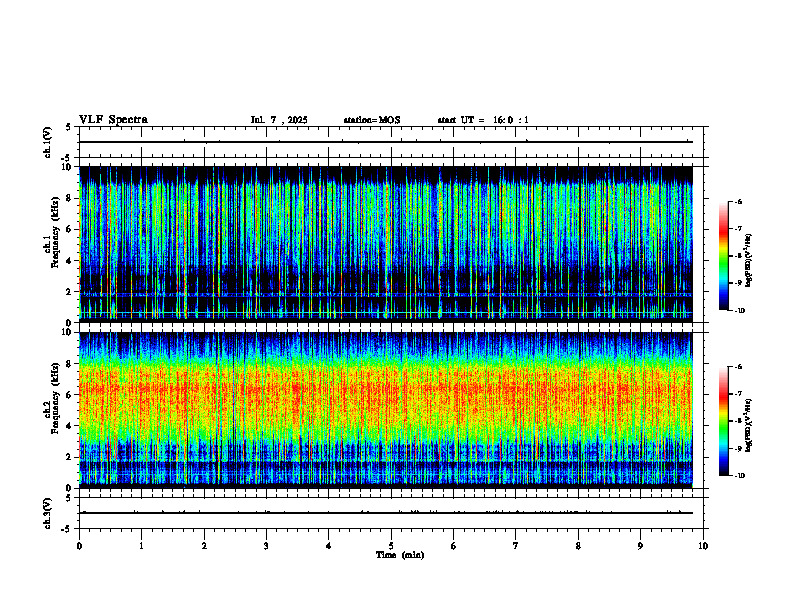
Task: Click the "6" tick on the Time axis
Action: tap(454, 546)
